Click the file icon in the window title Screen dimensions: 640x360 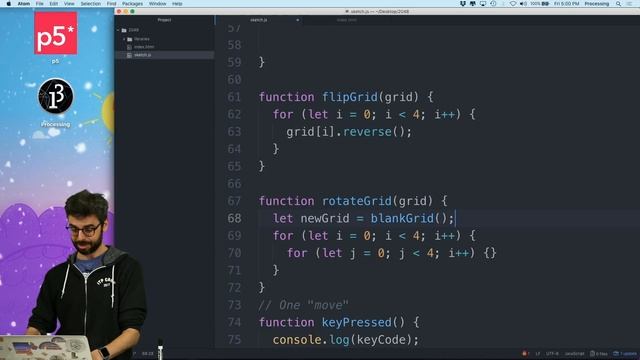[x=347, y=11]
